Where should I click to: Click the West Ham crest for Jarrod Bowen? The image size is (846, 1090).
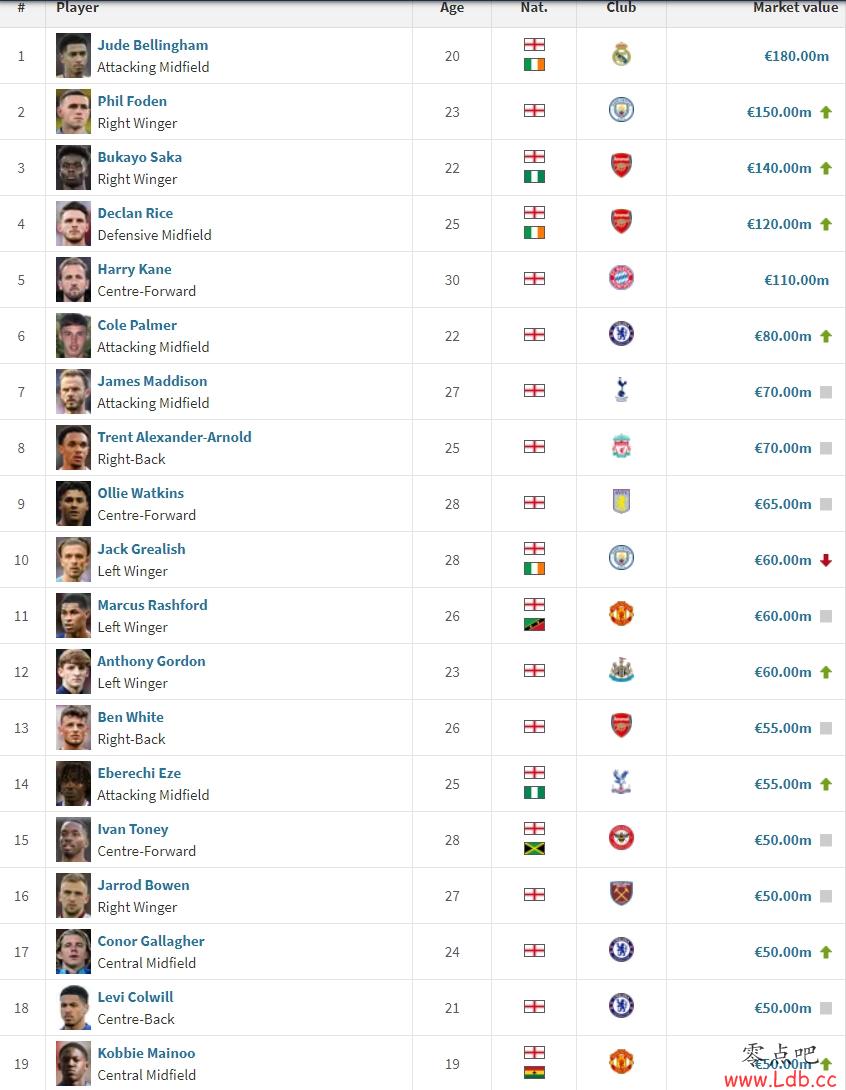621,894
